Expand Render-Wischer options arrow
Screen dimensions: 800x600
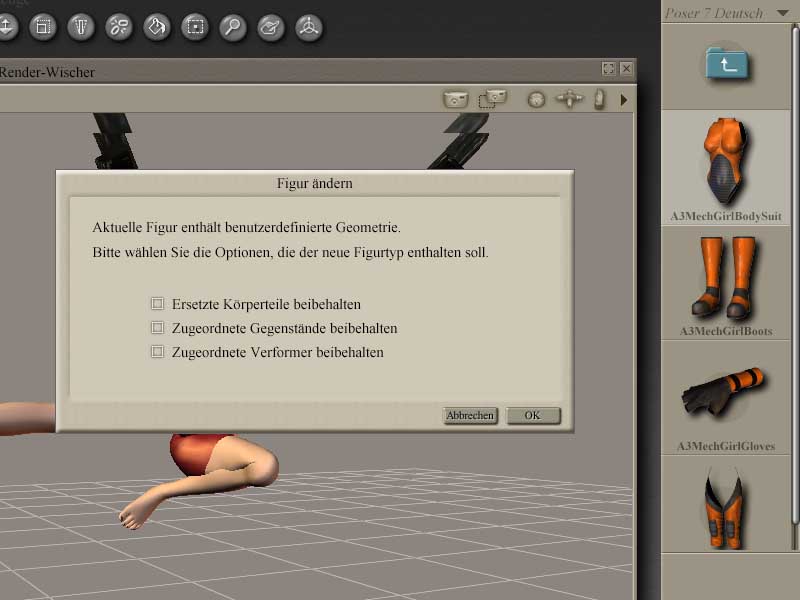[623, 100]
